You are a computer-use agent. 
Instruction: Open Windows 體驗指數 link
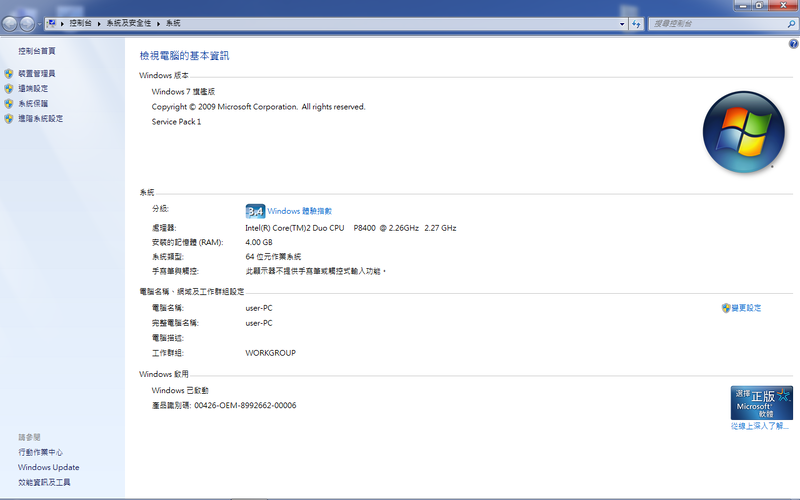299,211
